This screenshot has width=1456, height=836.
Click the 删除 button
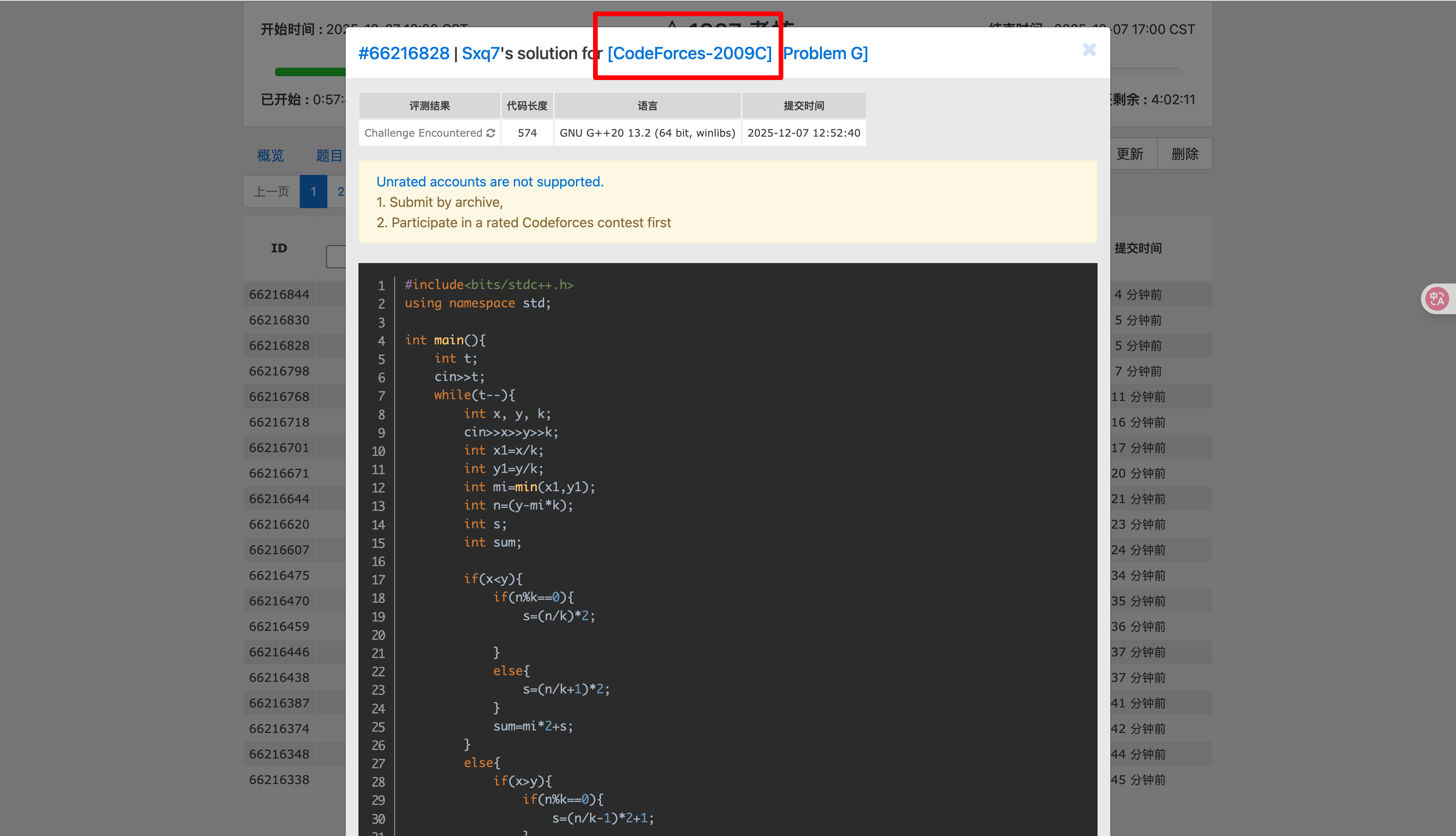(x=1184, y=154)
